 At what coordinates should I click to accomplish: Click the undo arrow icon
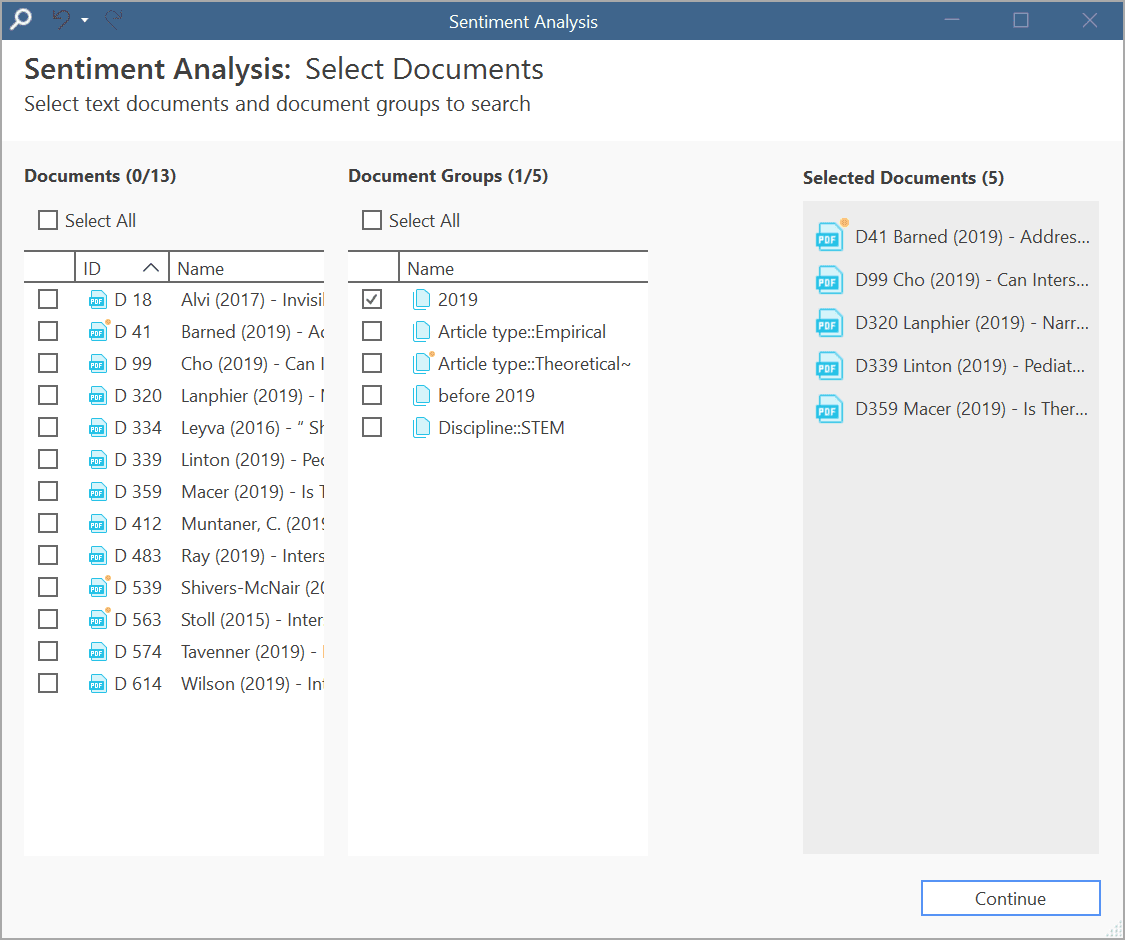tap(62, 19)
